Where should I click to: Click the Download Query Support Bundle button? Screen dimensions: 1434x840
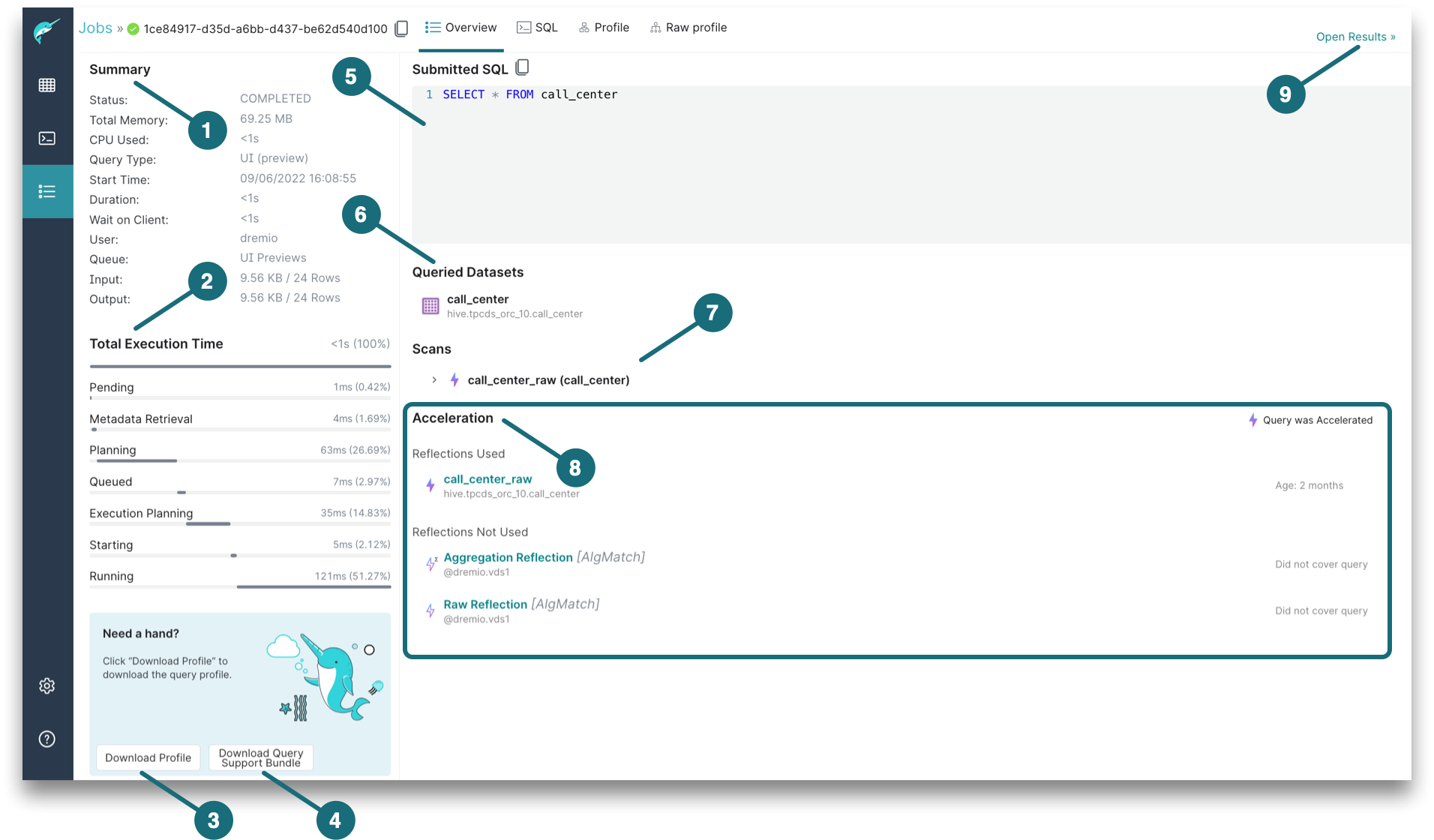pyautogui.click(x=260, y=757)
